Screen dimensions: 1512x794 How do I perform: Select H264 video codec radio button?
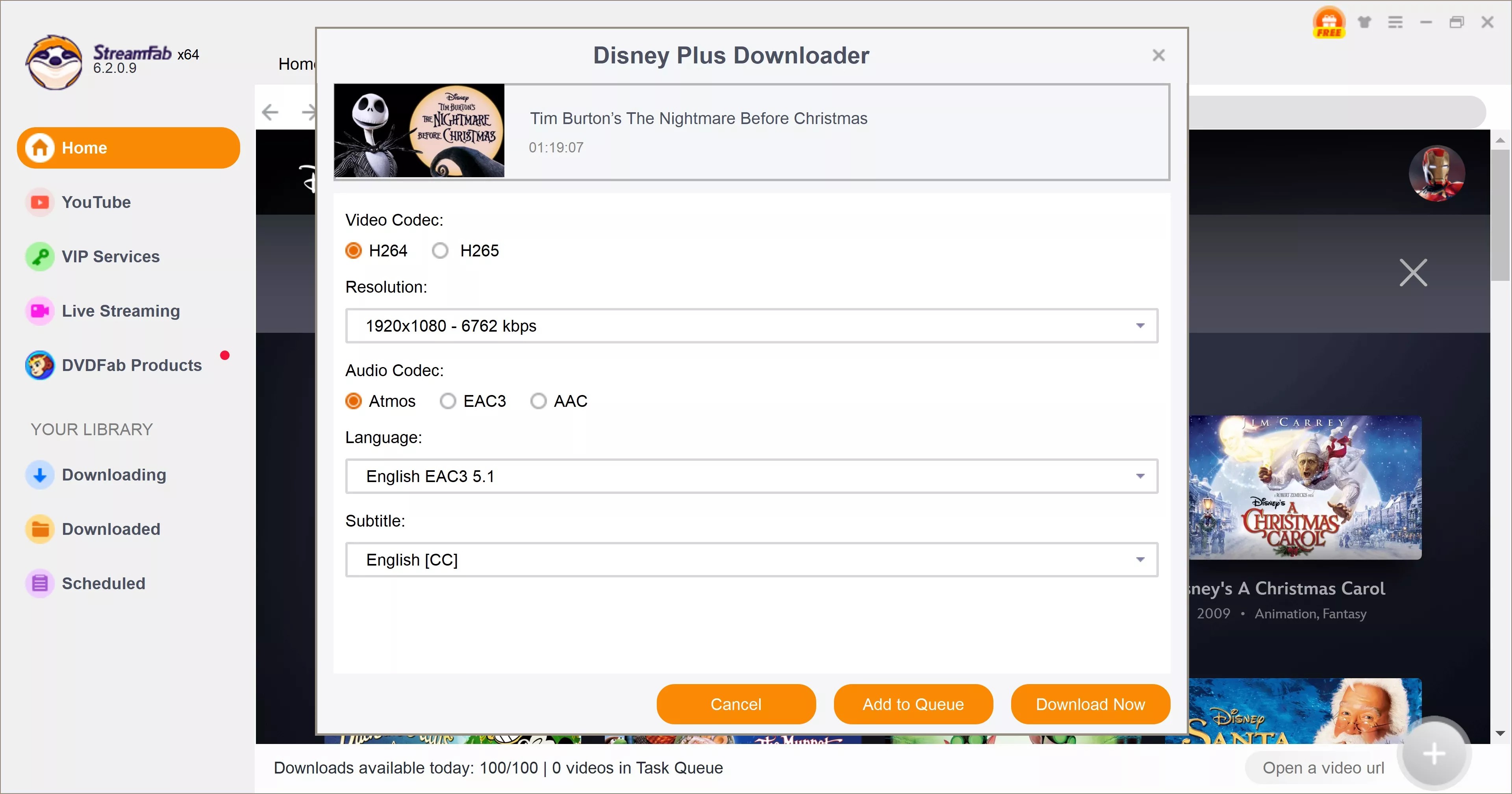354,251
